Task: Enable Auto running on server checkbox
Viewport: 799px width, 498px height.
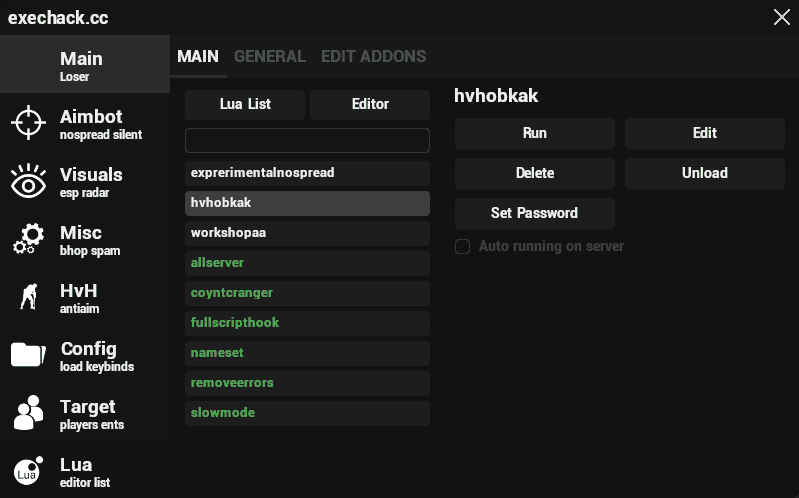Action: [x=462, y=246]
